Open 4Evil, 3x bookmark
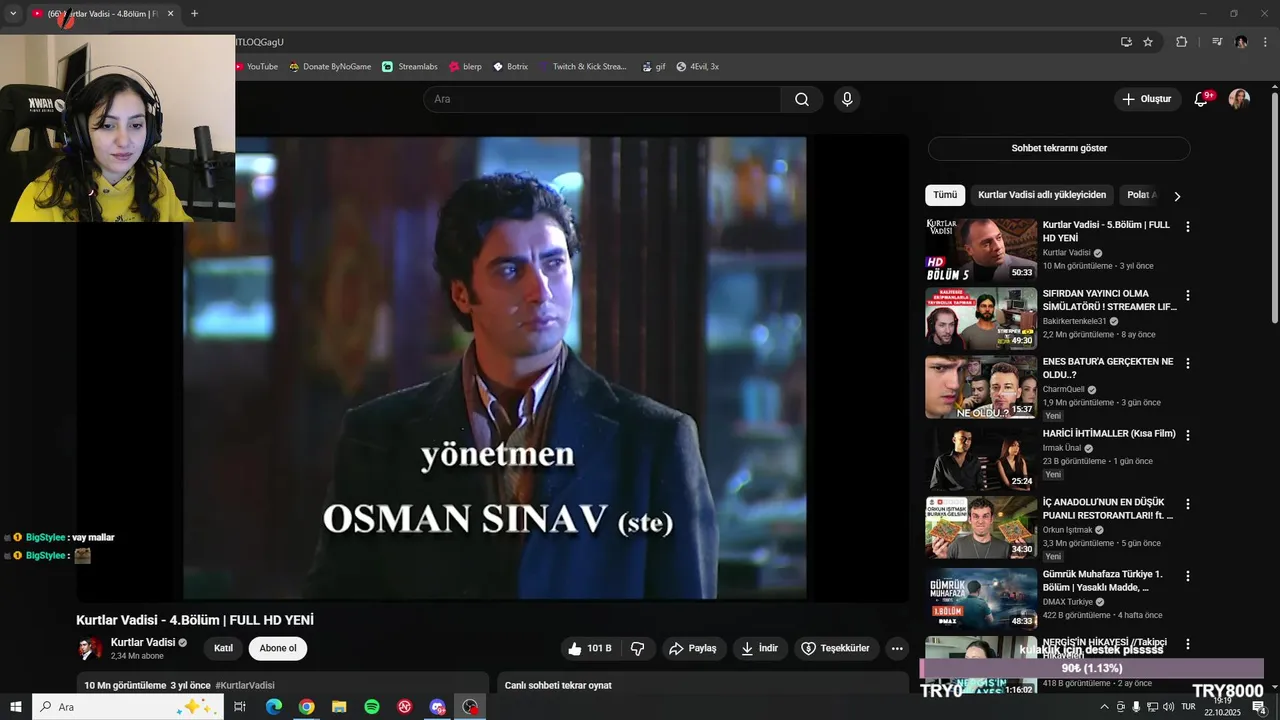The image size is (1280, 720). pyautogui.click(x=697, y=67)
